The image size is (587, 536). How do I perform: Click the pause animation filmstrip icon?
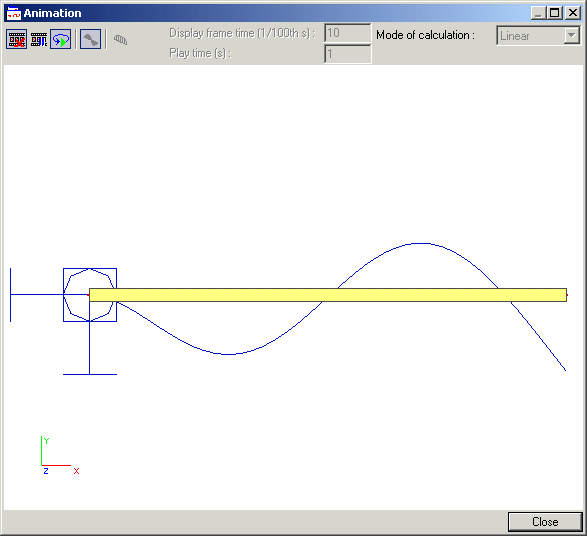tap(39, 40)
